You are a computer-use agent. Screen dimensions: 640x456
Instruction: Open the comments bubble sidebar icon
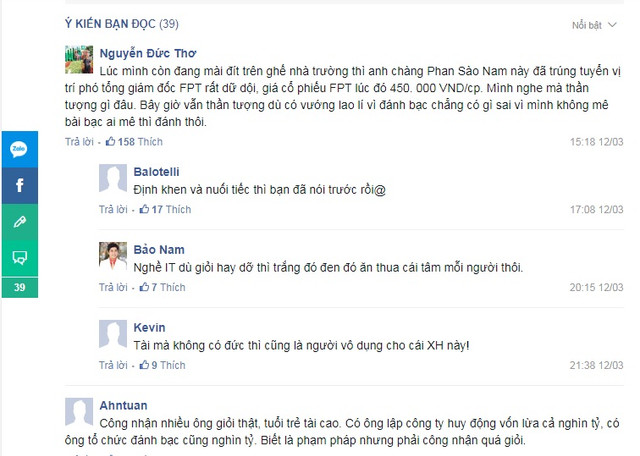[x=20, y=258]
